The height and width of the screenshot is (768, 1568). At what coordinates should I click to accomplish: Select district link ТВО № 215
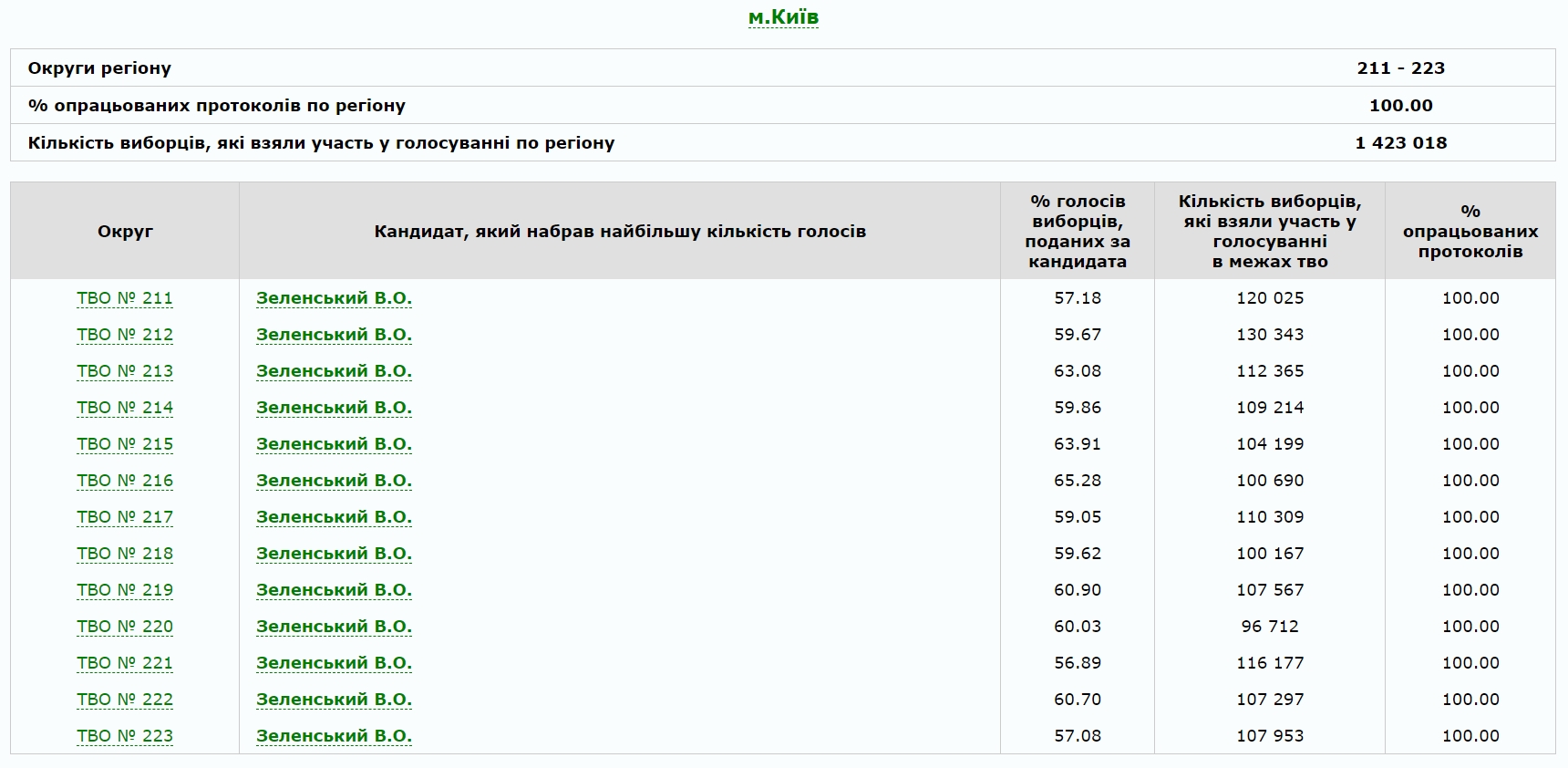click(125, 444)
